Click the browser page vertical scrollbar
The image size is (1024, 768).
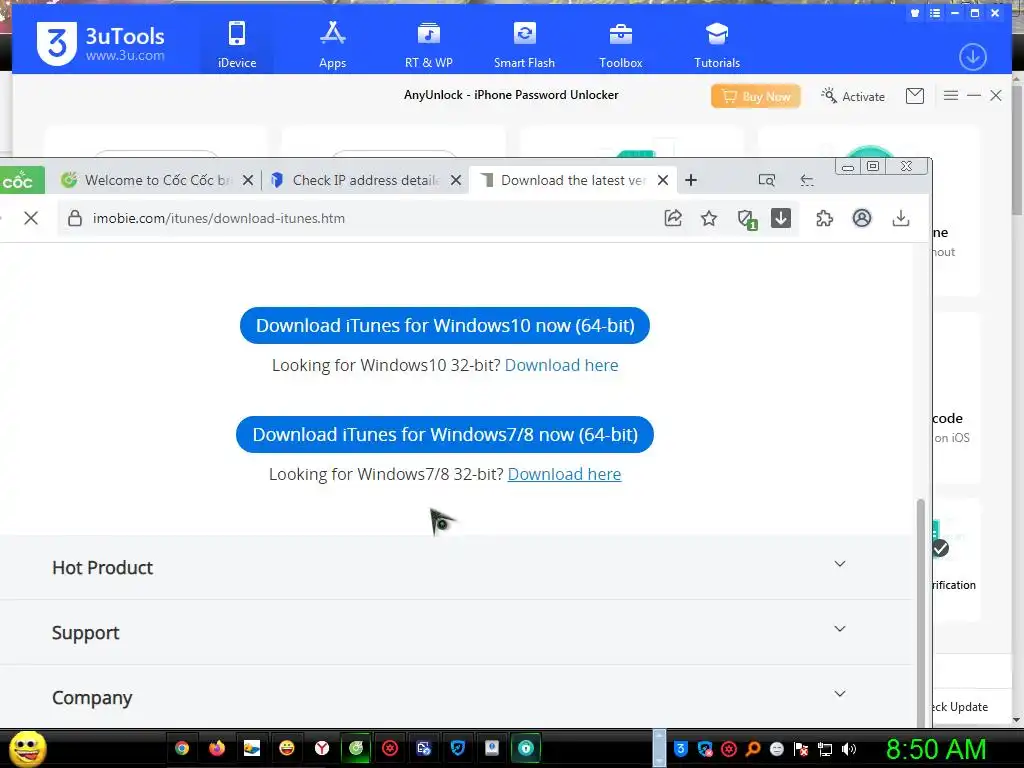click(x=921, y=613)
